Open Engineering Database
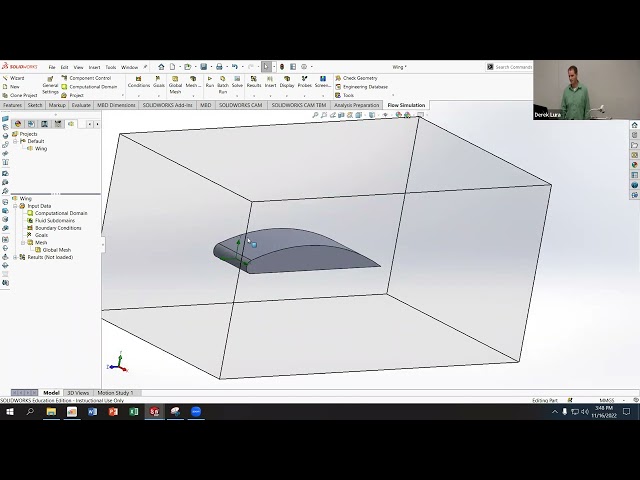The width and height of the screenshot is (640, 480). click(361, 87)
